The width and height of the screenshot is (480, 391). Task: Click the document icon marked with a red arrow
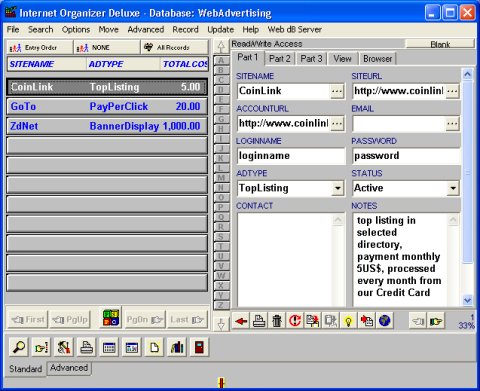click(x=367, y=321)
